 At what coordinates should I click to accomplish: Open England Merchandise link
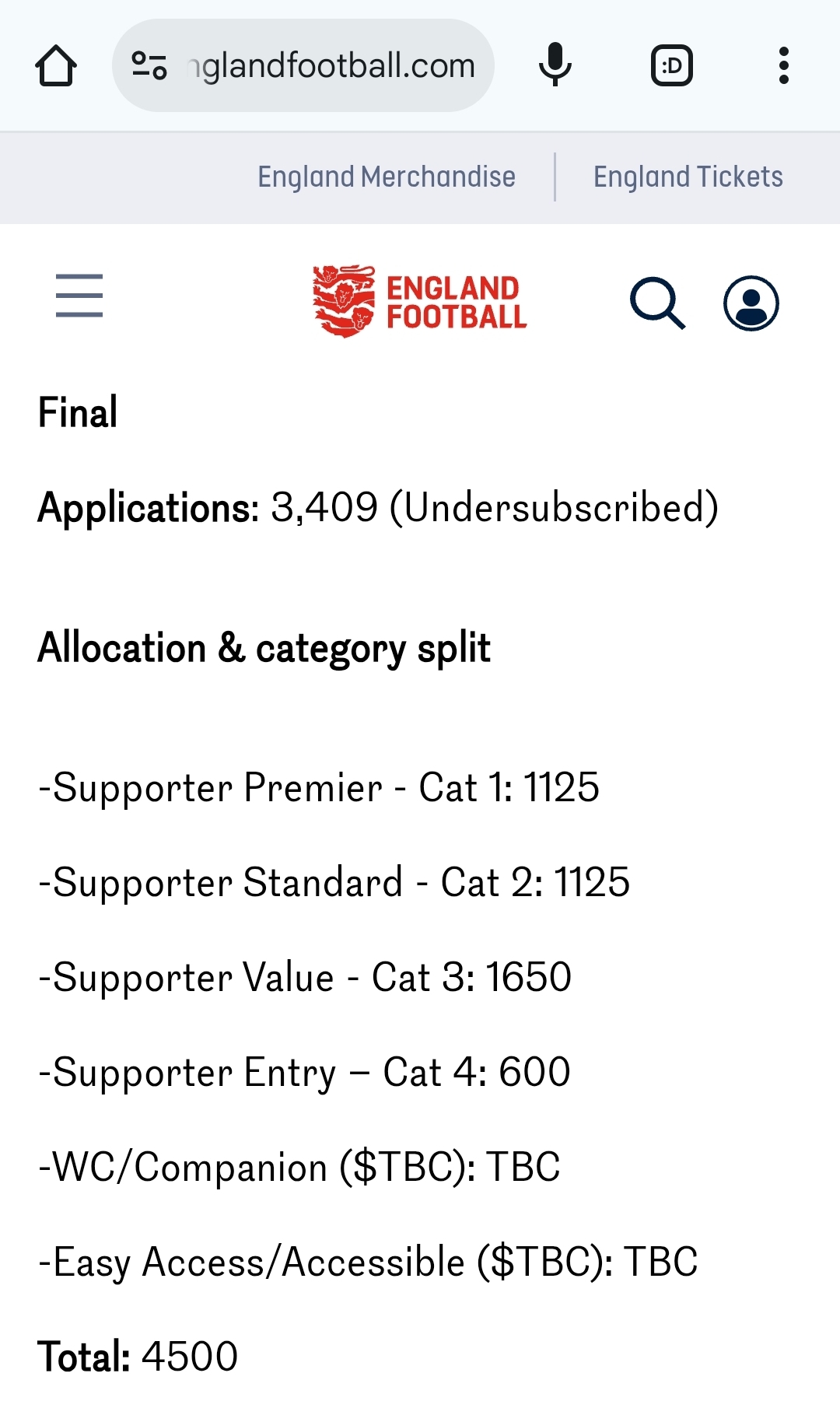click(x=387, y=177)
